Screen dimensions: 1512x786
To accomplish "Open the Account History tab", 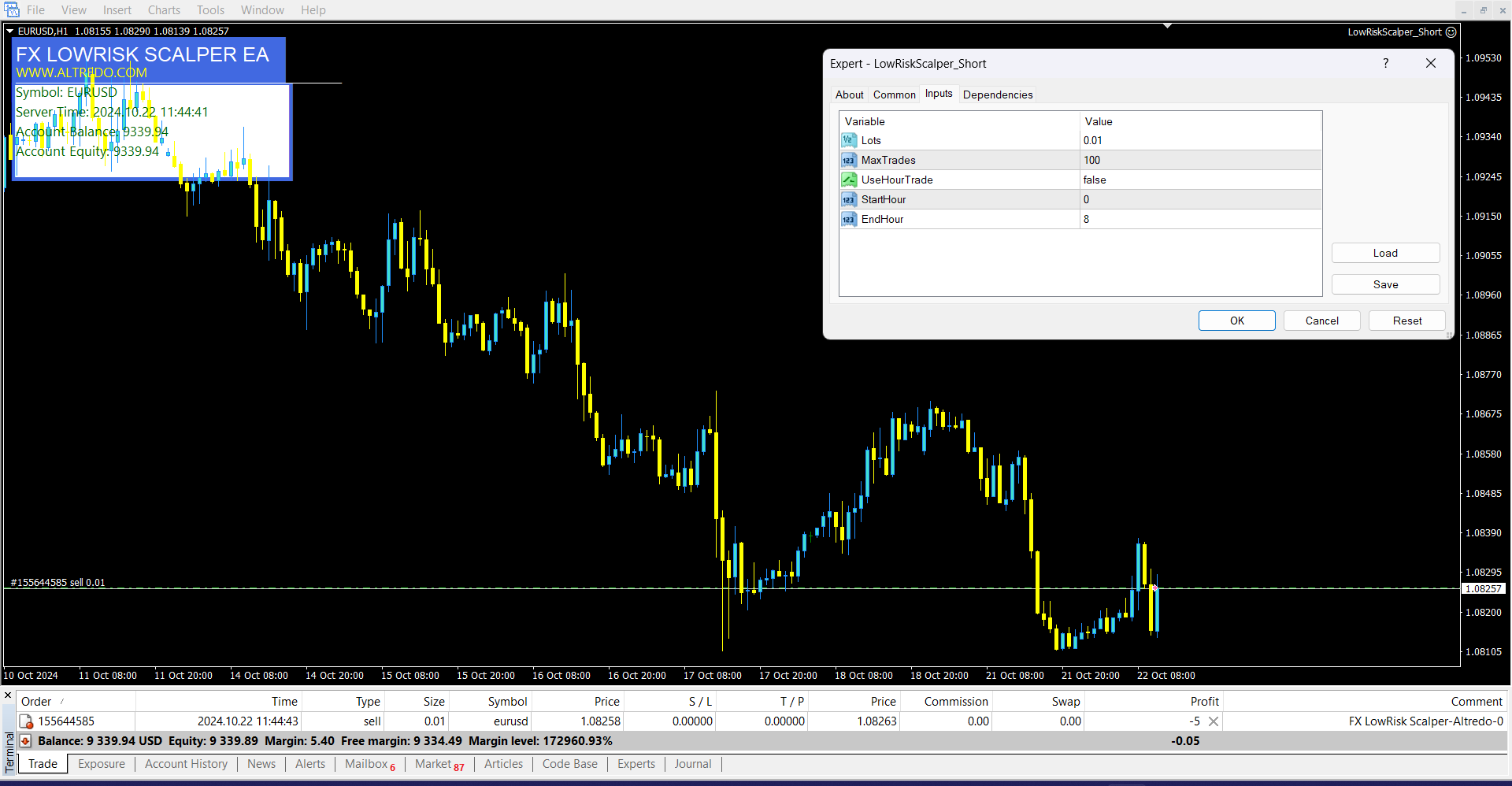I will tap(186, 764).
